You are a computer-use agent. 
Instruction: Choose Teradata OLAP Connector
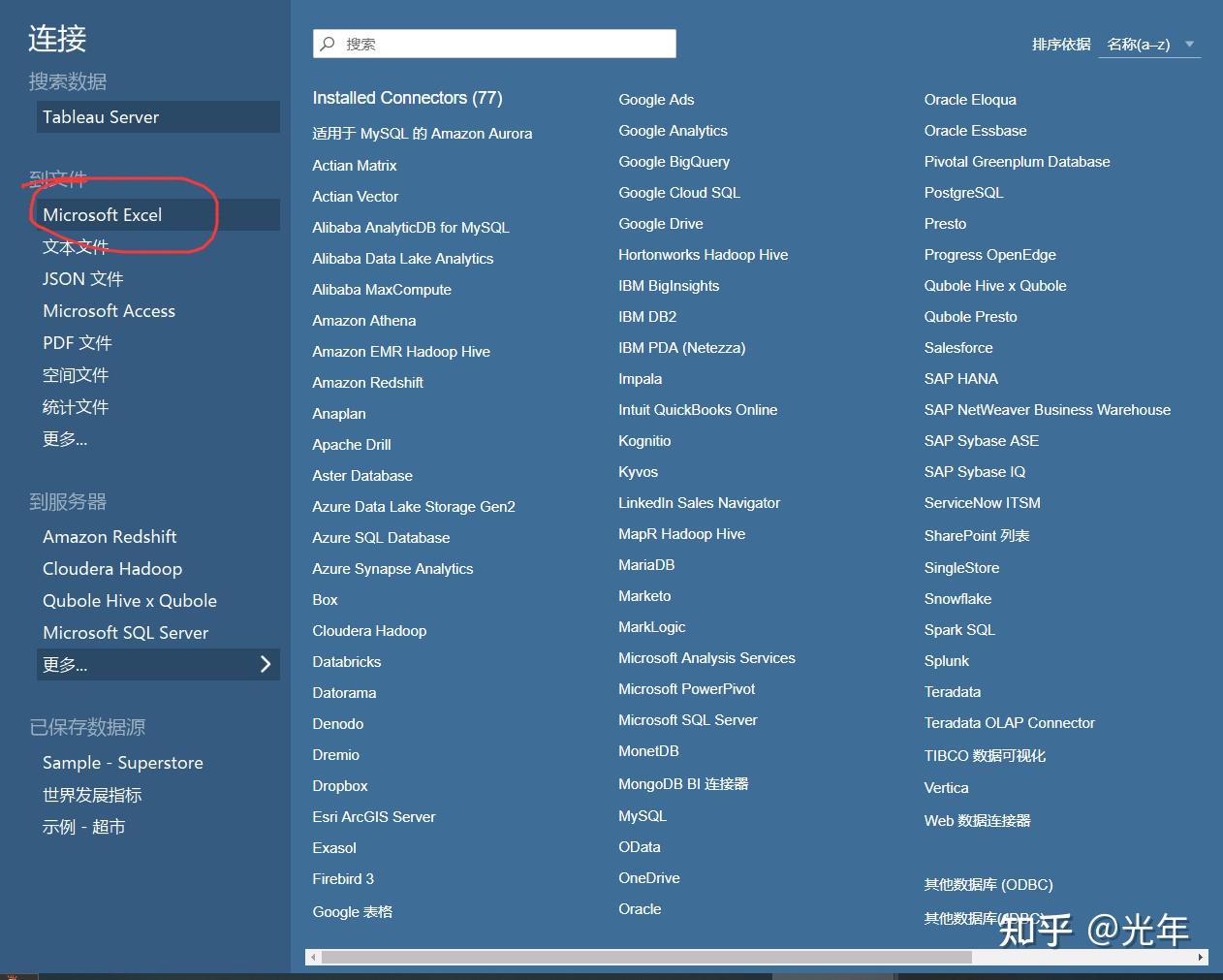click(1009, 723)
